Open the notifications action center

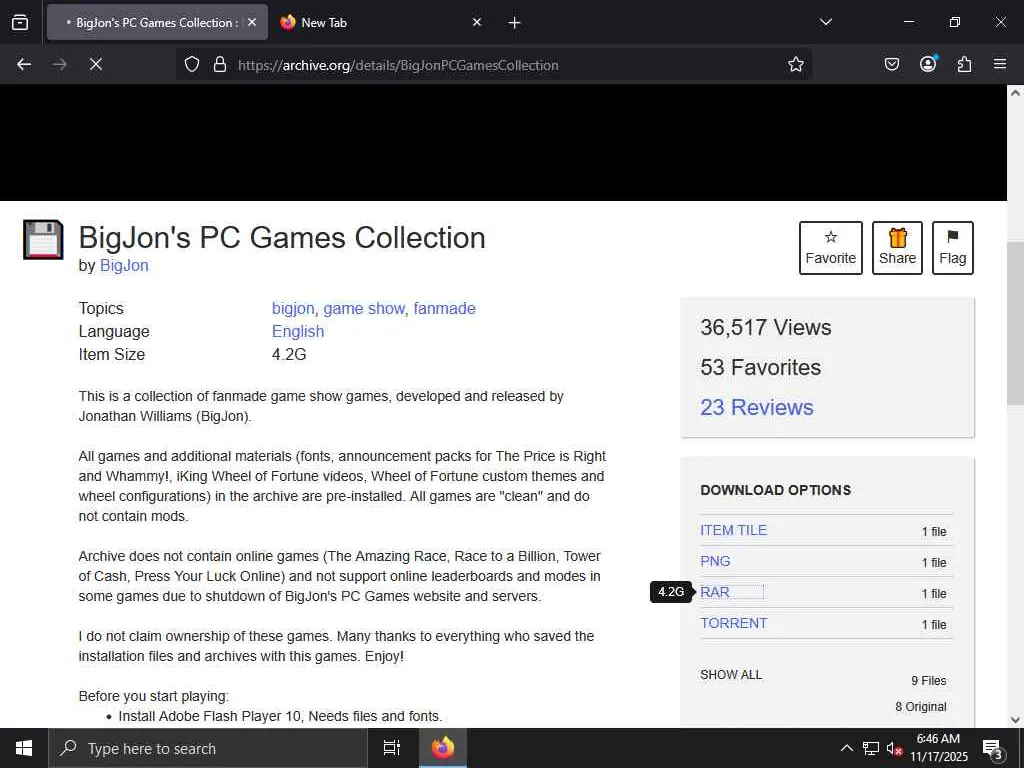993,748
